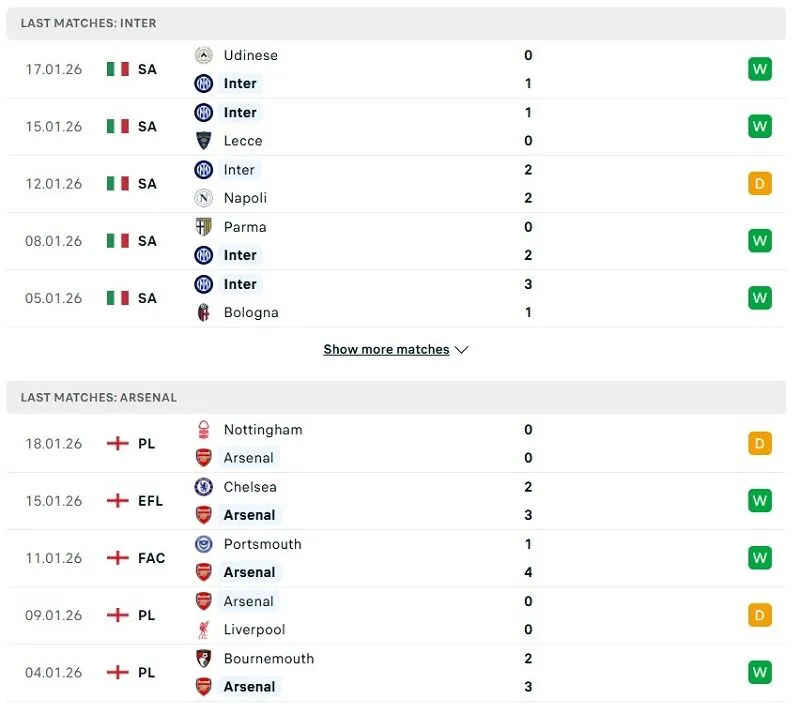Click the D badge on Nottingham match
This screenshot has width=800, height=714.
click(x=759, y=443)
